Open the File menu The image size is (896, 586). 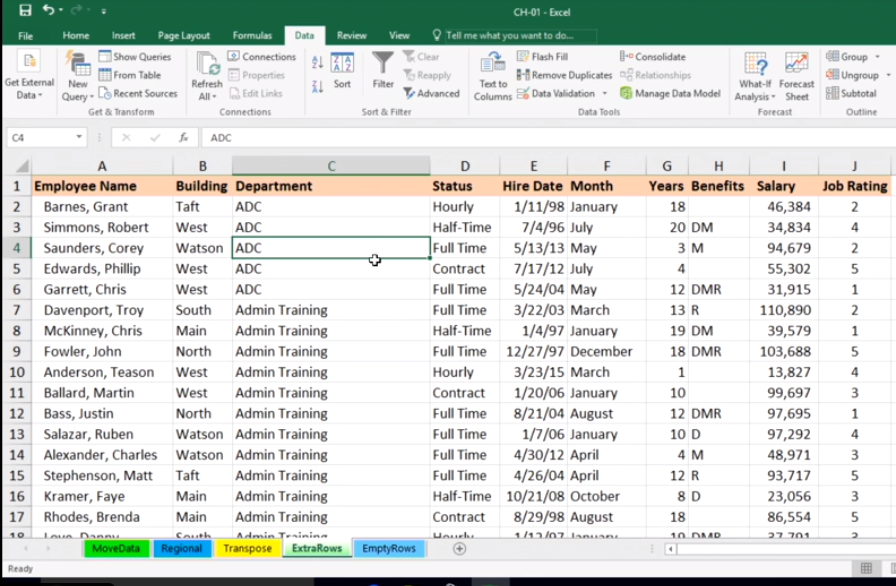coord(25,35)
